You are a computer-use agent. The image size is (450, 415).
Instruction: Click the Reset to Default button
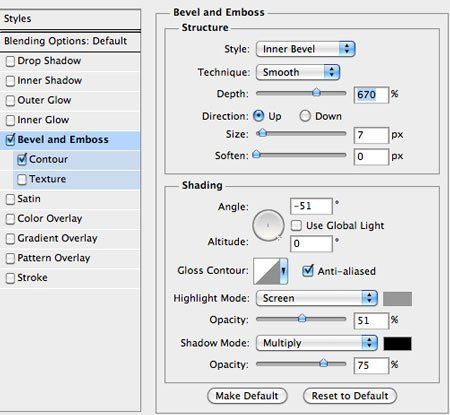pos(350,396)
